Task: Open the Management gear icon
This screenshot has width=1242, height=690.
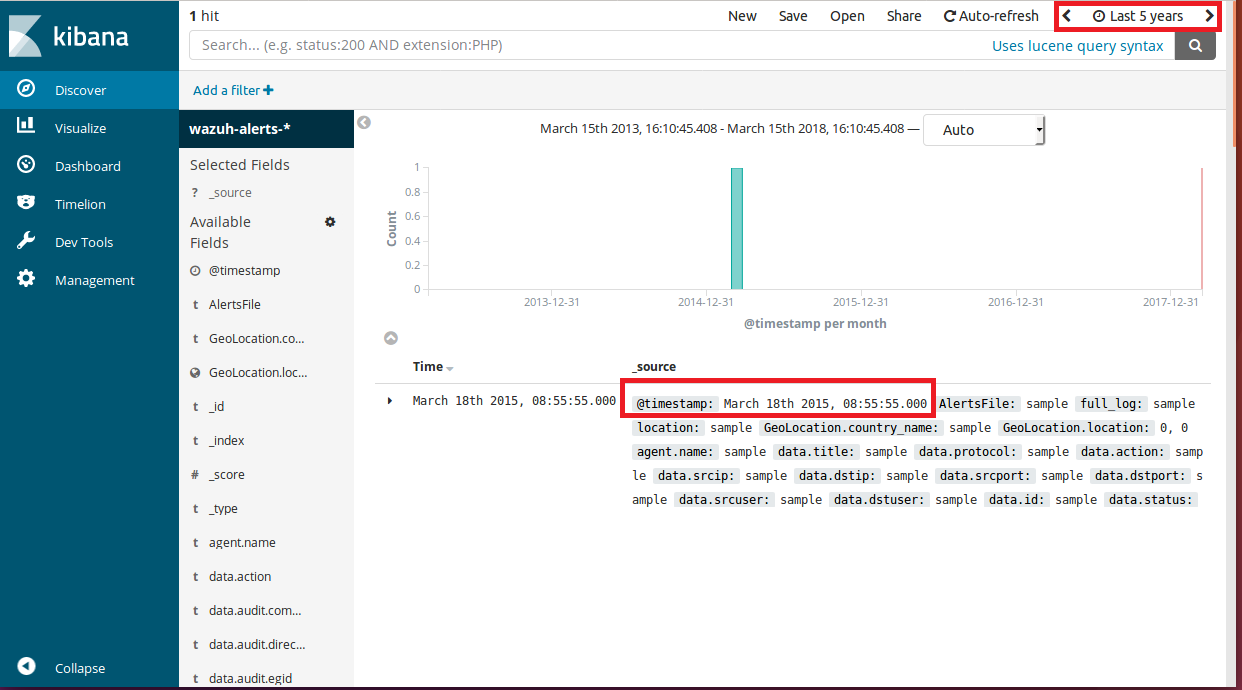Action: (27, 279)
